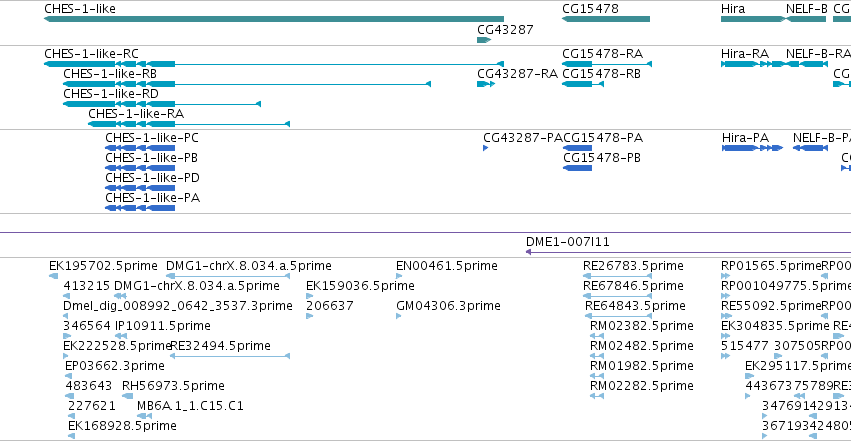Screen dimensions: 851x441
Task: Select the CHES-1-like-PC protein feature
Action: click(140, 148)
